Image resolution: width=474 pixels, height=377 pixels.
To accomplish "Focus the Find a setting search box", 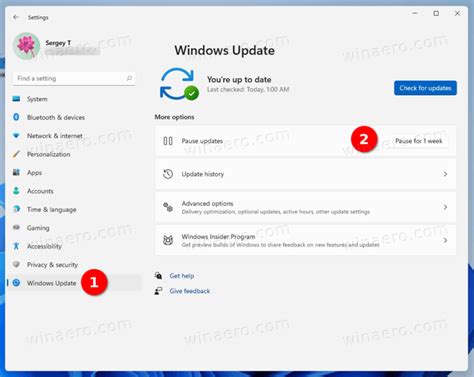I will coord(74,78).
